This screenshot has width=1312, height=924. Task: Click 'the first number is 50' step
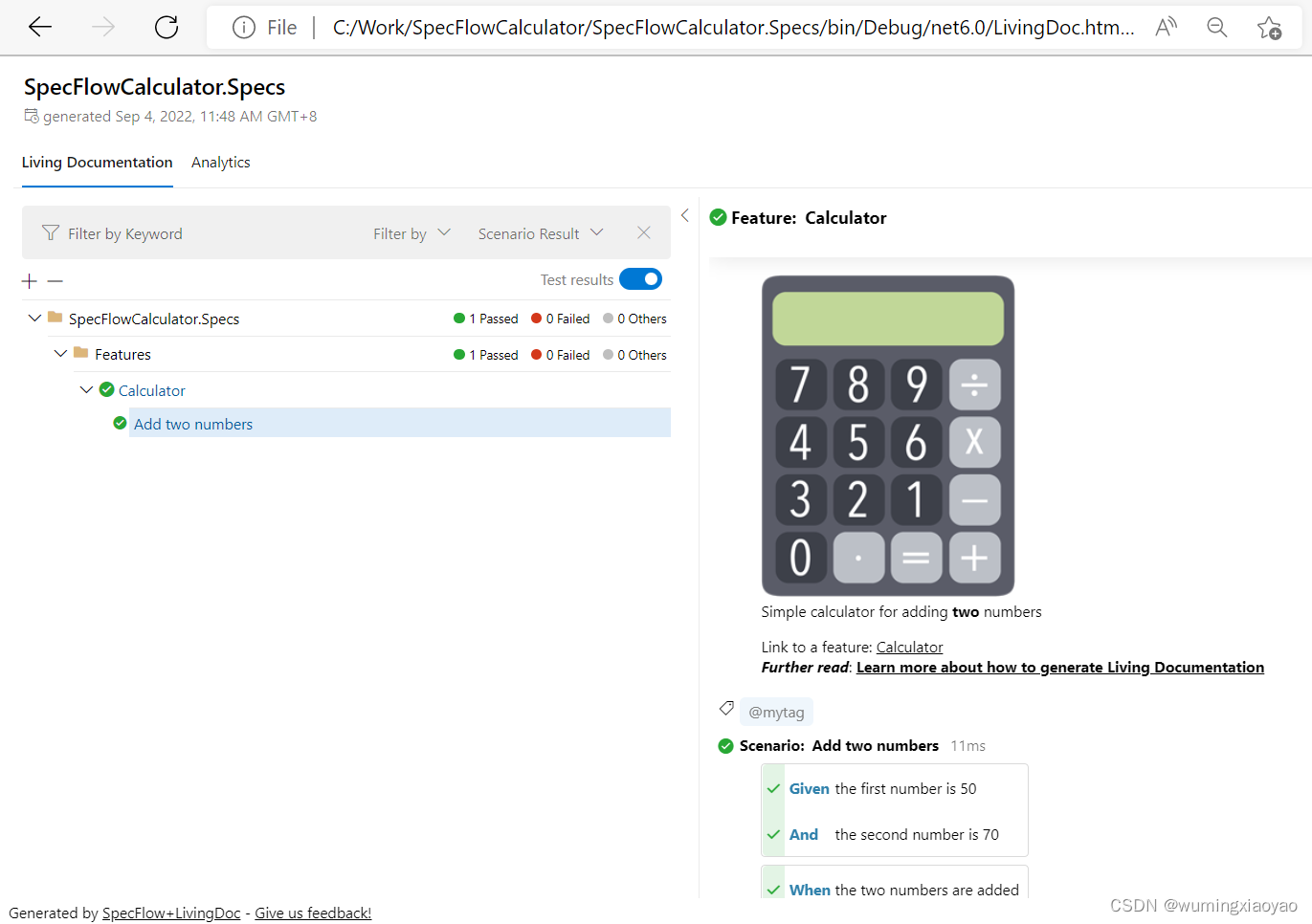coord(905,789)
